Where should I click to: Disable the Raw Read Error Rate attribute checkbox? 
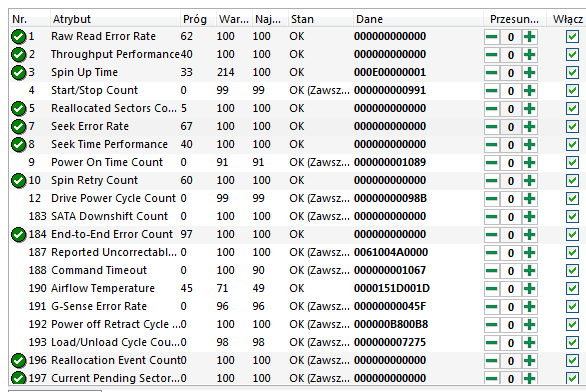(x=572, y=37)
